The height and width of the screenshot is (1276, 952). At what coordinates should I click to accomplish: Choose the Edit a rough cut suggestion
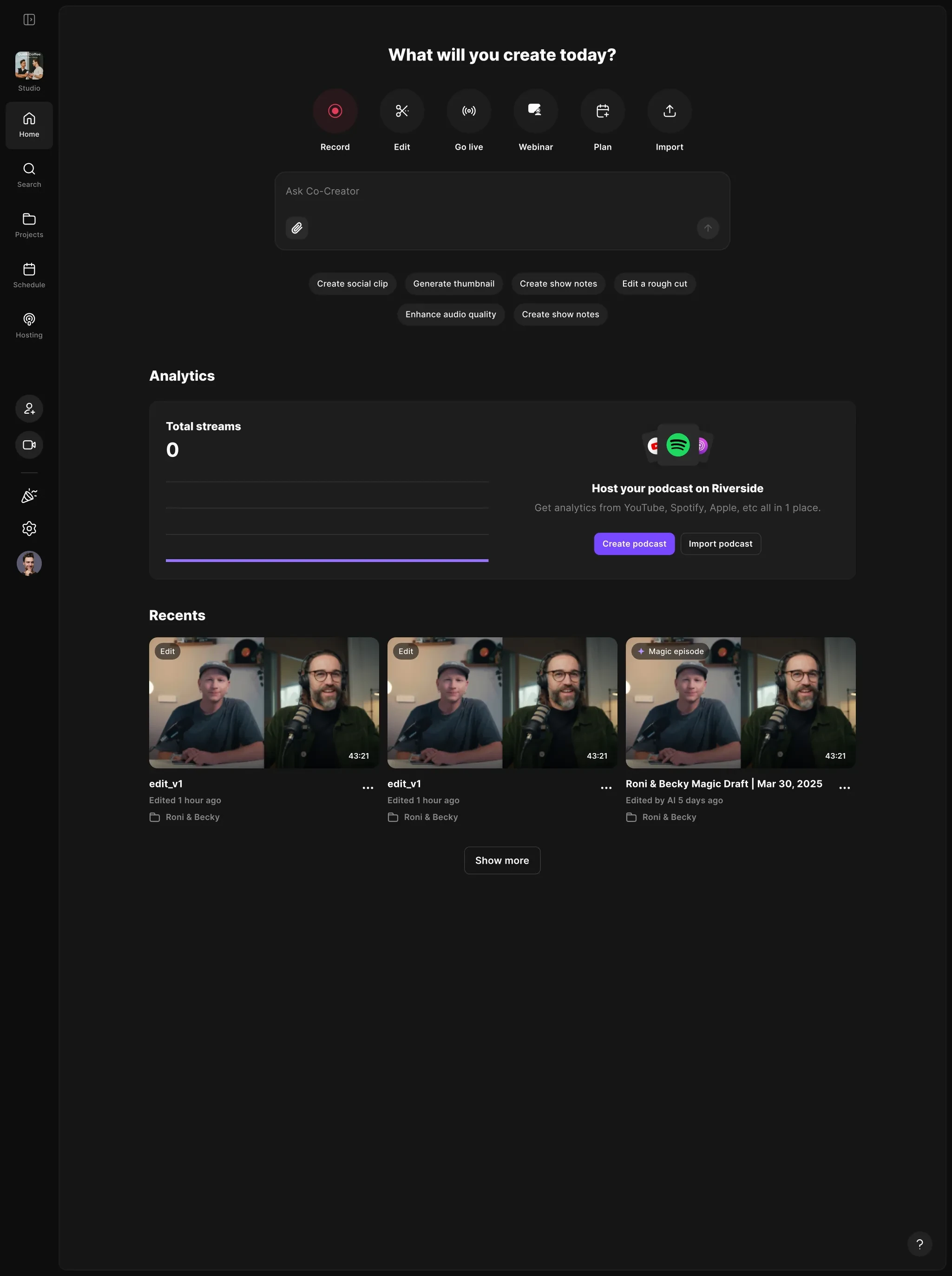pos(654,284)
